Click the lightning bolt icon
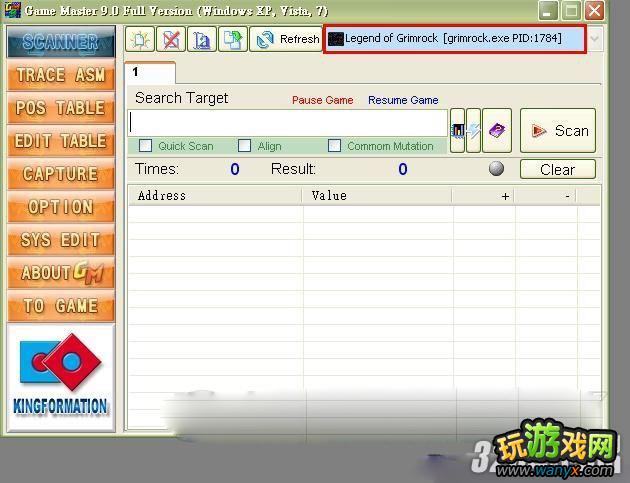 point(474,130)
